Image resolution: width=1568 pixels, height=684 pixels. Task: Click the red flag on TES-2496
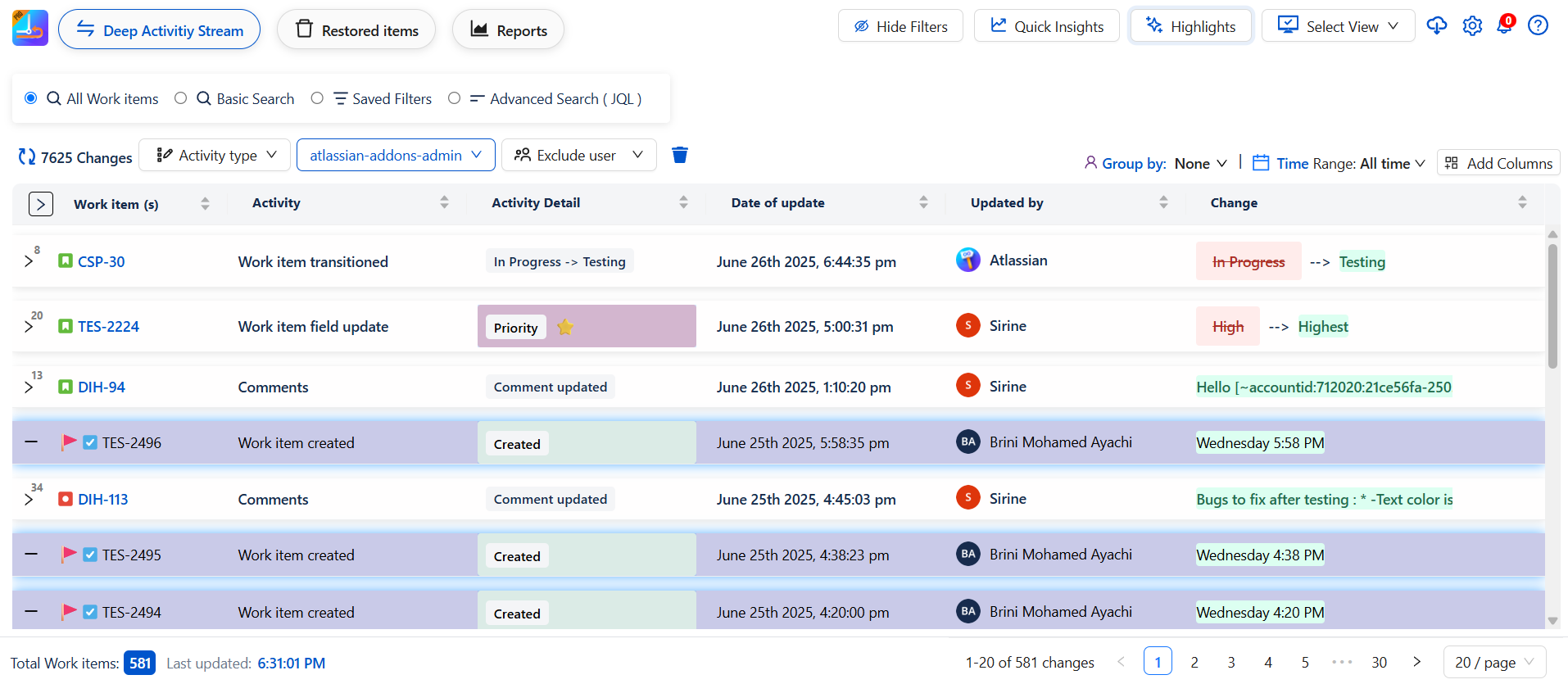tap(70, 442)
